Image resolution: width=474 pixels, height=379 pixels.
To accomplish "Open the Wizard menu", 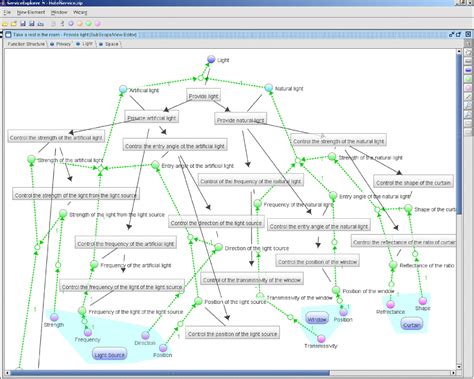I will click(x=80, y=12).
